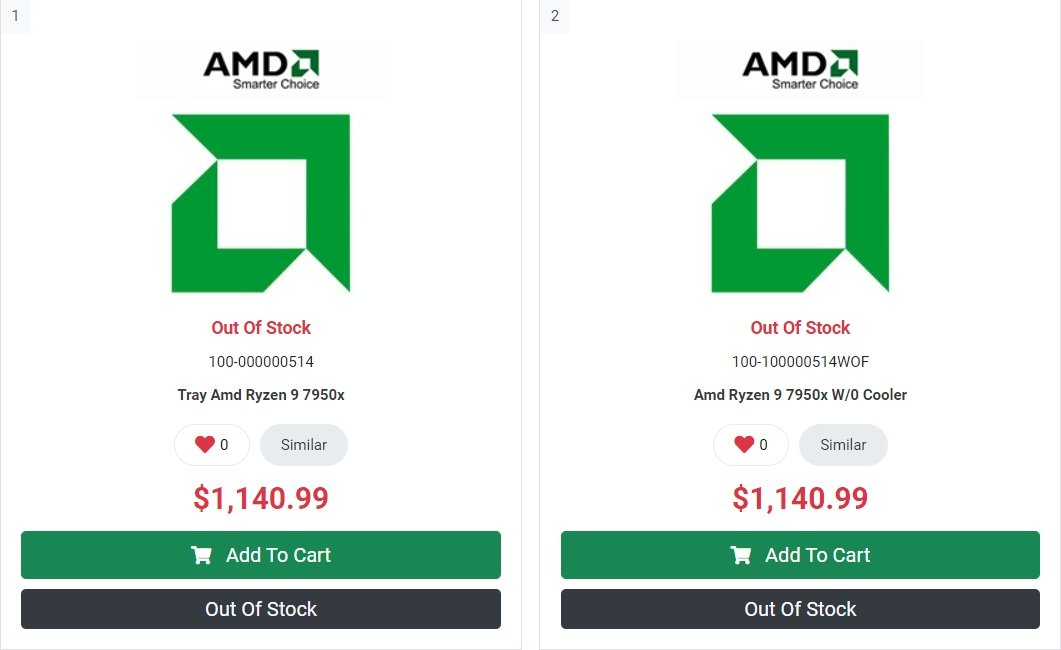
Task: Add Tray Amd Ryzen 9 7950x to cart
Action: (261, 555)
